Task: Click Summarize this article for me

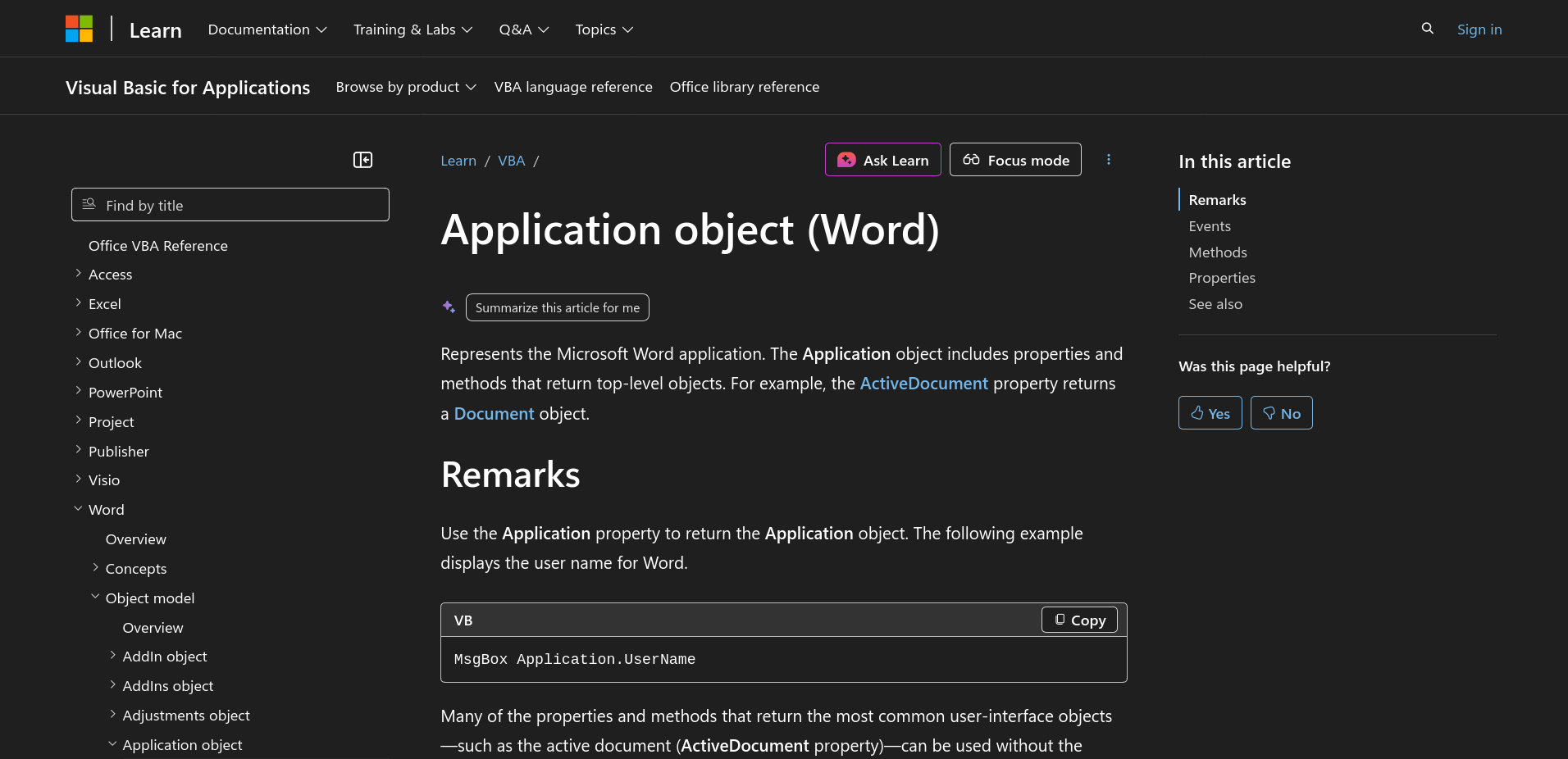Action: (557, 307)
